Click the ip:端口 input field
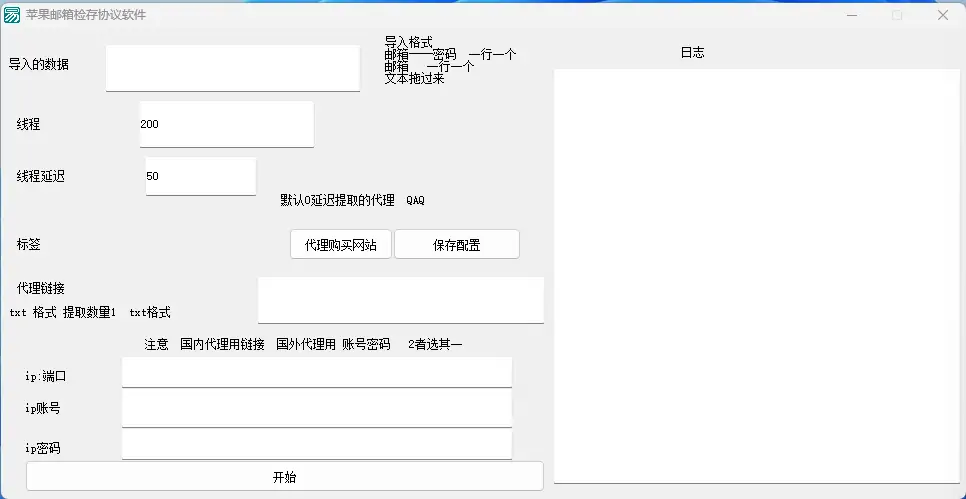The width and height of the screenshot is (966, 499). [317, 372]
